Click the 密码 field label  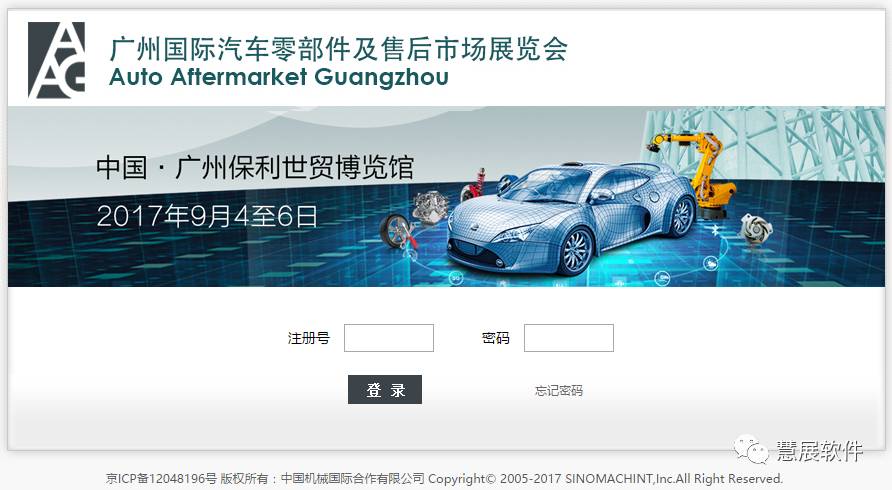coord(495,338)
